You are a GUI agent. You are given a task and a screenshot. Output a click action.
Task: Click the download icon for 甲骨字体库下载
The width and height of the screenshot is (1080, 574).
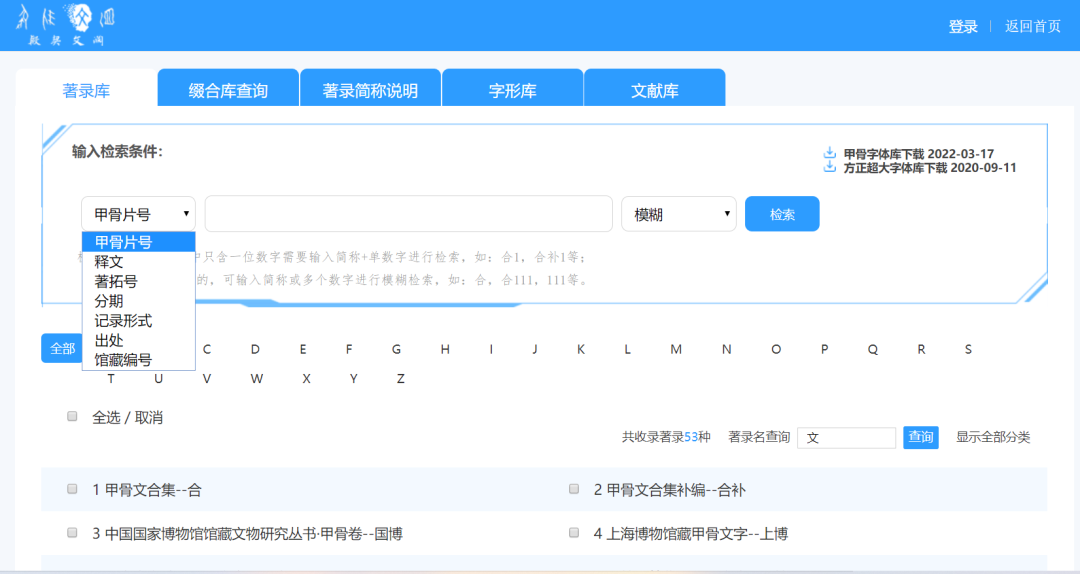(x=830, y=153)
